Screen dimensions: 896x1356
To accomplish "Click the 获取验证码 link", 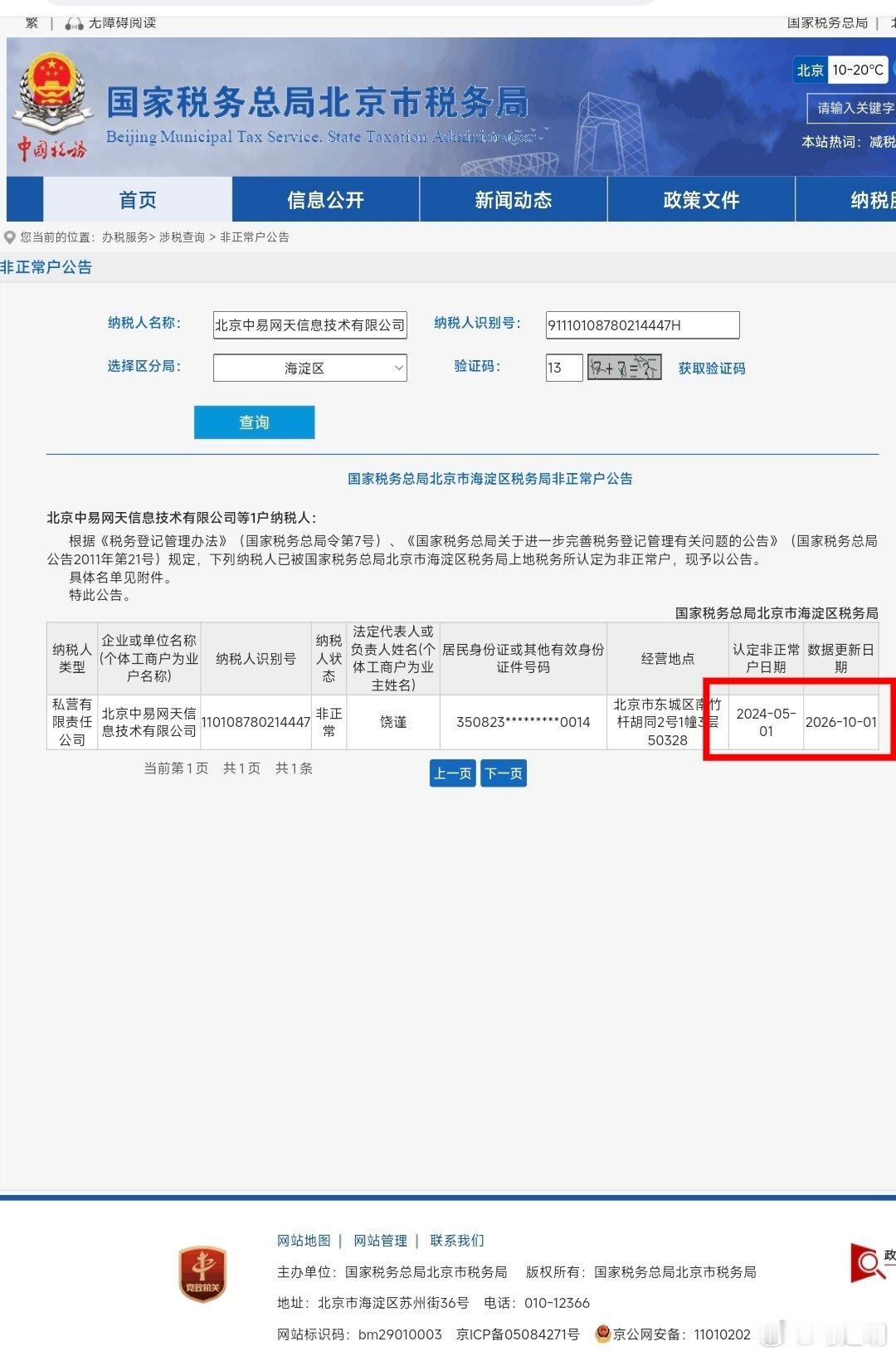I will (x=712, y=368).
